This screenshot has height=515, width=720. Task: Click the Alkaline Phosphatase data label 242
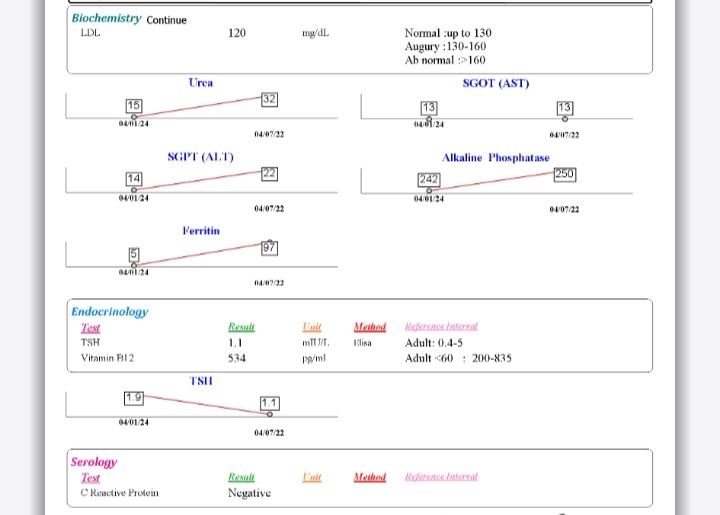[429, 179]
